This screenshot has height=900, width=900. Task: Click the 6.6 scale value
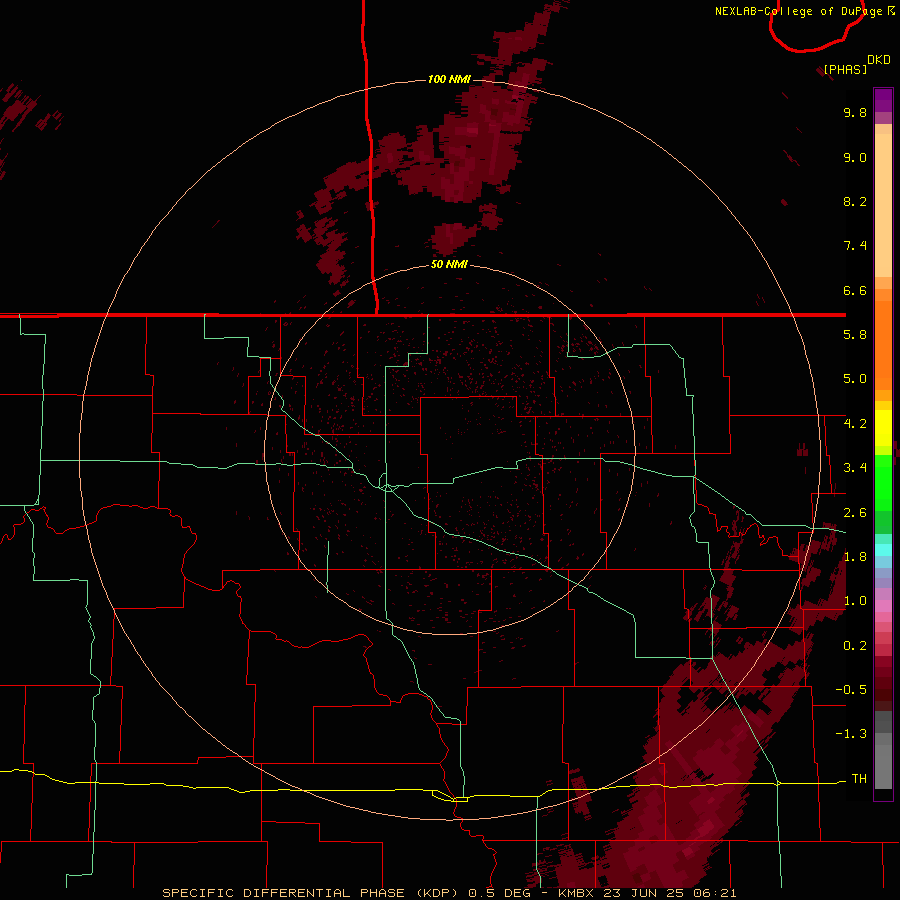pyautogui.click(x=855, y=290)
